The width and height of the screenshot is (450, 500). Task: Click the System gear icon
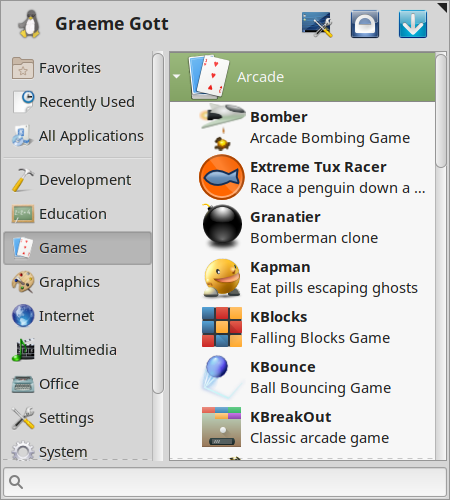tap(23, 451)
